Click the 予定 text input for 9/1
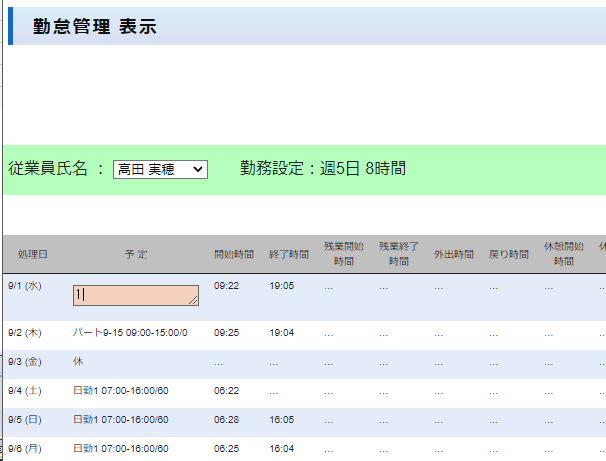606x461 pixels. [x=134, y=295]
